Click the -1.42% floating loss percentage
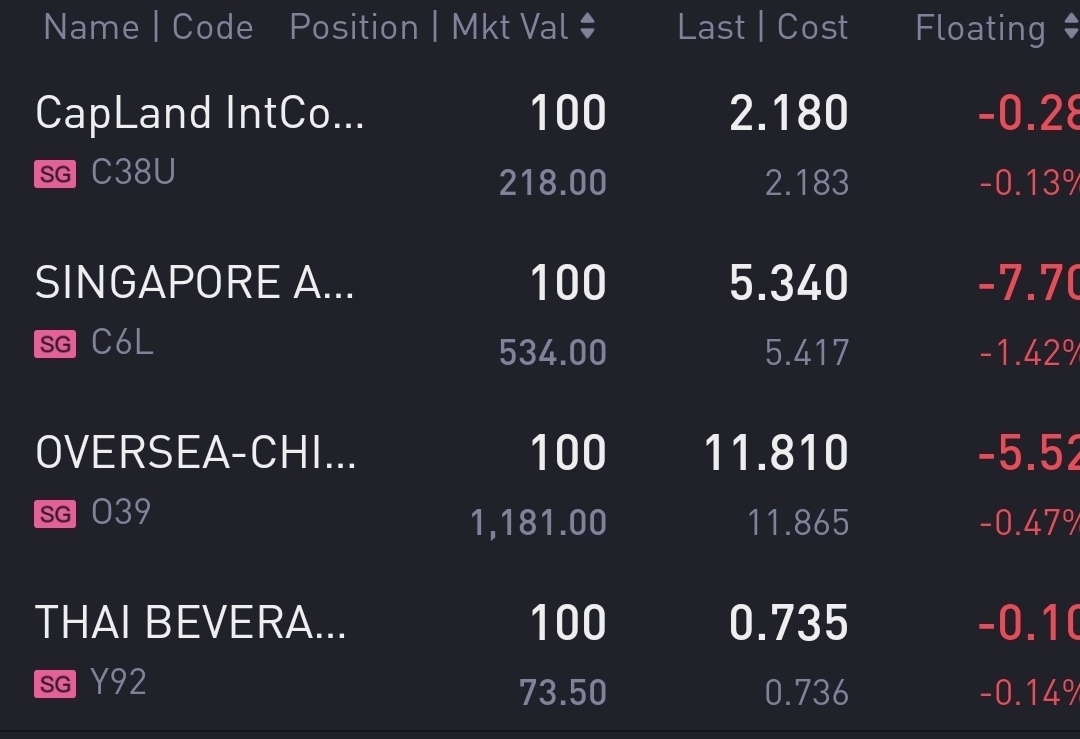Screen dimensions: 1080x739 (1028, 352)
